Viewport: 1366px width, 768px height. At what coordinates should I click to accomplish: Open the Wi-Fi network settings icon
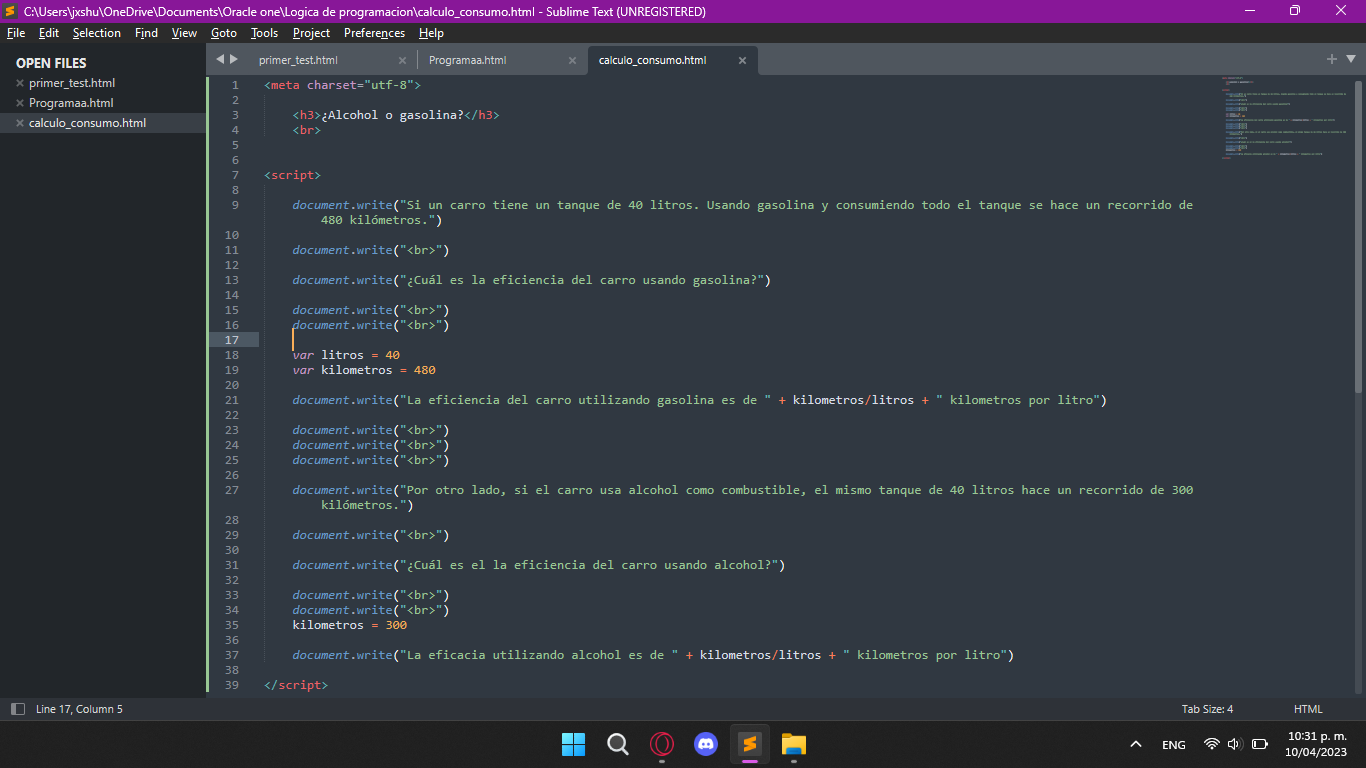pyautogui.click(x=1212, y=744)
